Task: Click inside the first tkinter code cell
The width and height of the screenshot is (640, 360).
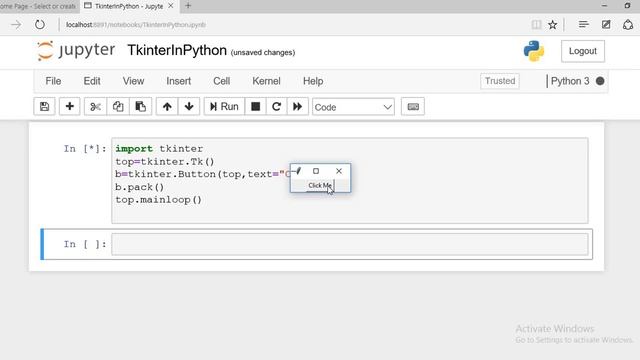Action: coord(350,180)
